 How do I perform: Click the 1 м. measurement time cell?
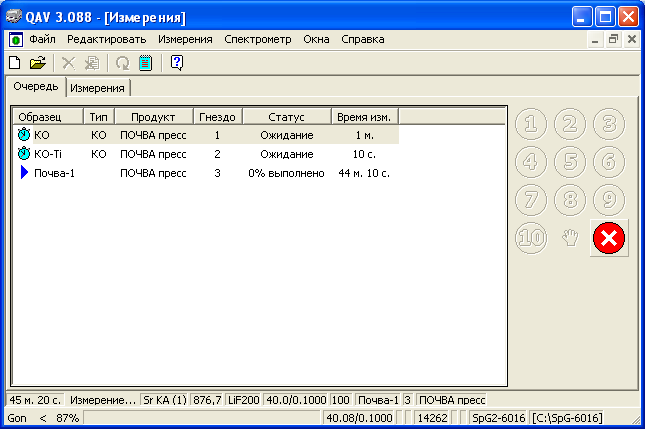click(364, 135)
